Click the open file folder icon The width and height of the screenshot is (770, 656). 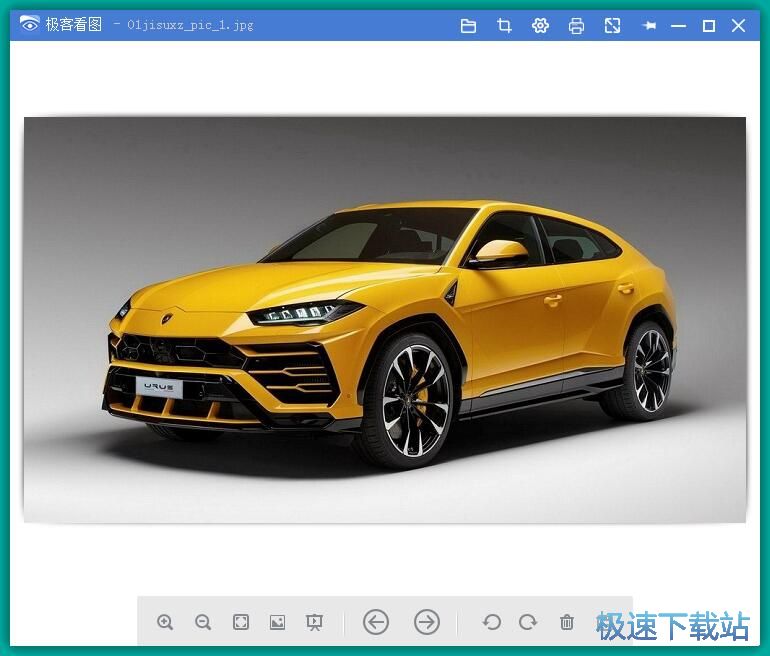[x=468, y=26]
